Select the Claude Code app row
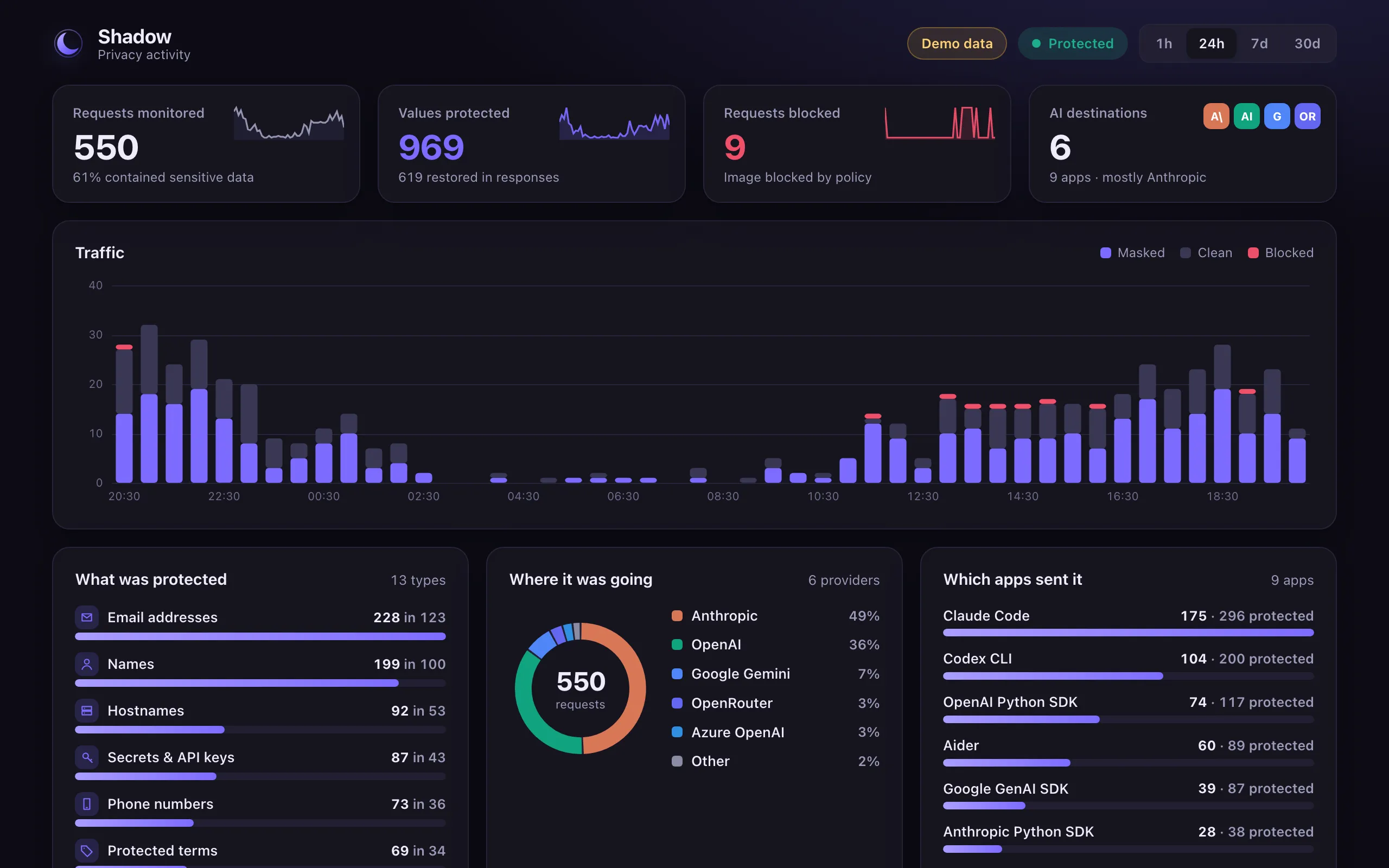Image resolution: width=1389 pixels, height=868 pixels. (x=1128, y=622)
